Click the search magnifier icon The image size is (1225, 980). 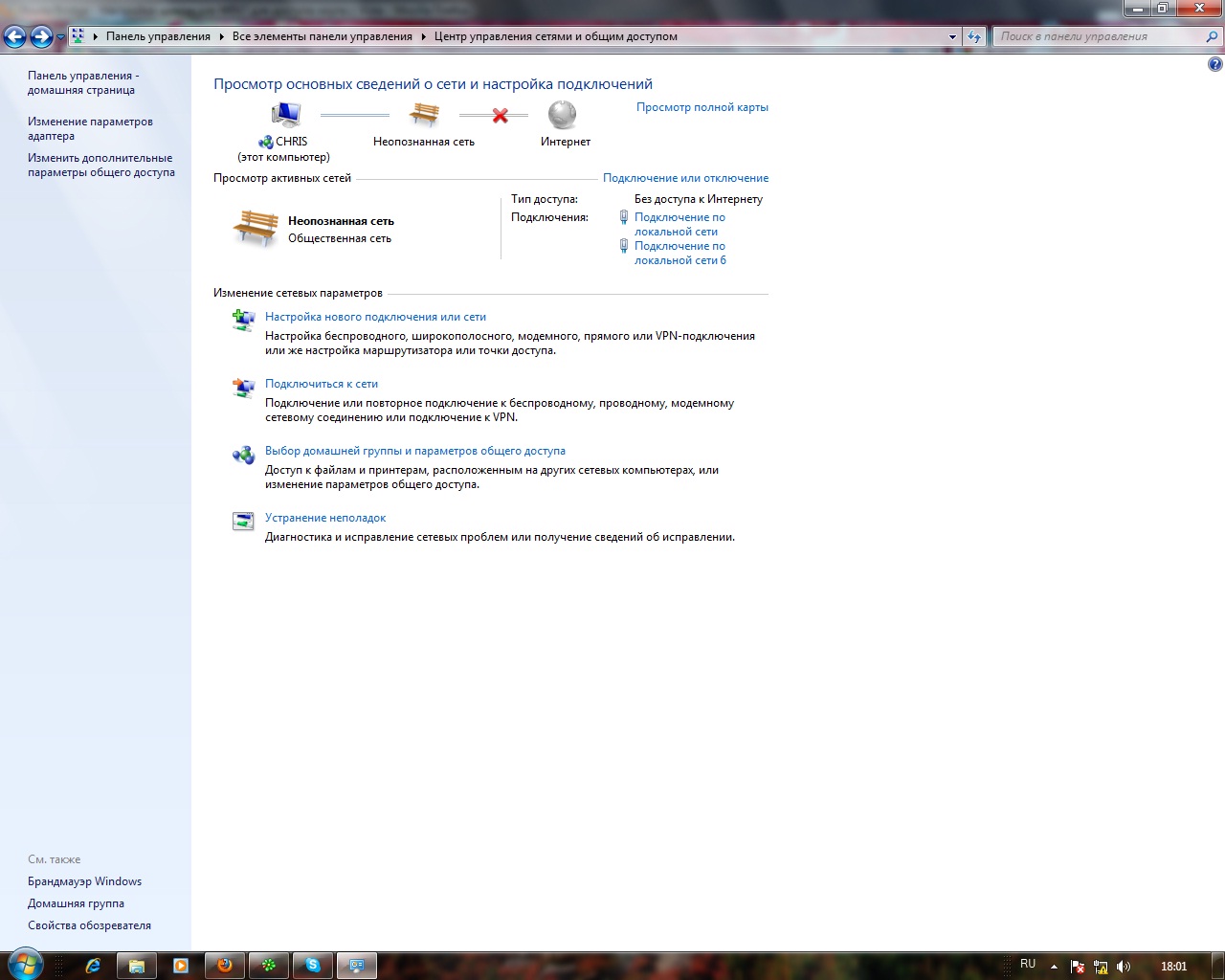pos(1213,36)
